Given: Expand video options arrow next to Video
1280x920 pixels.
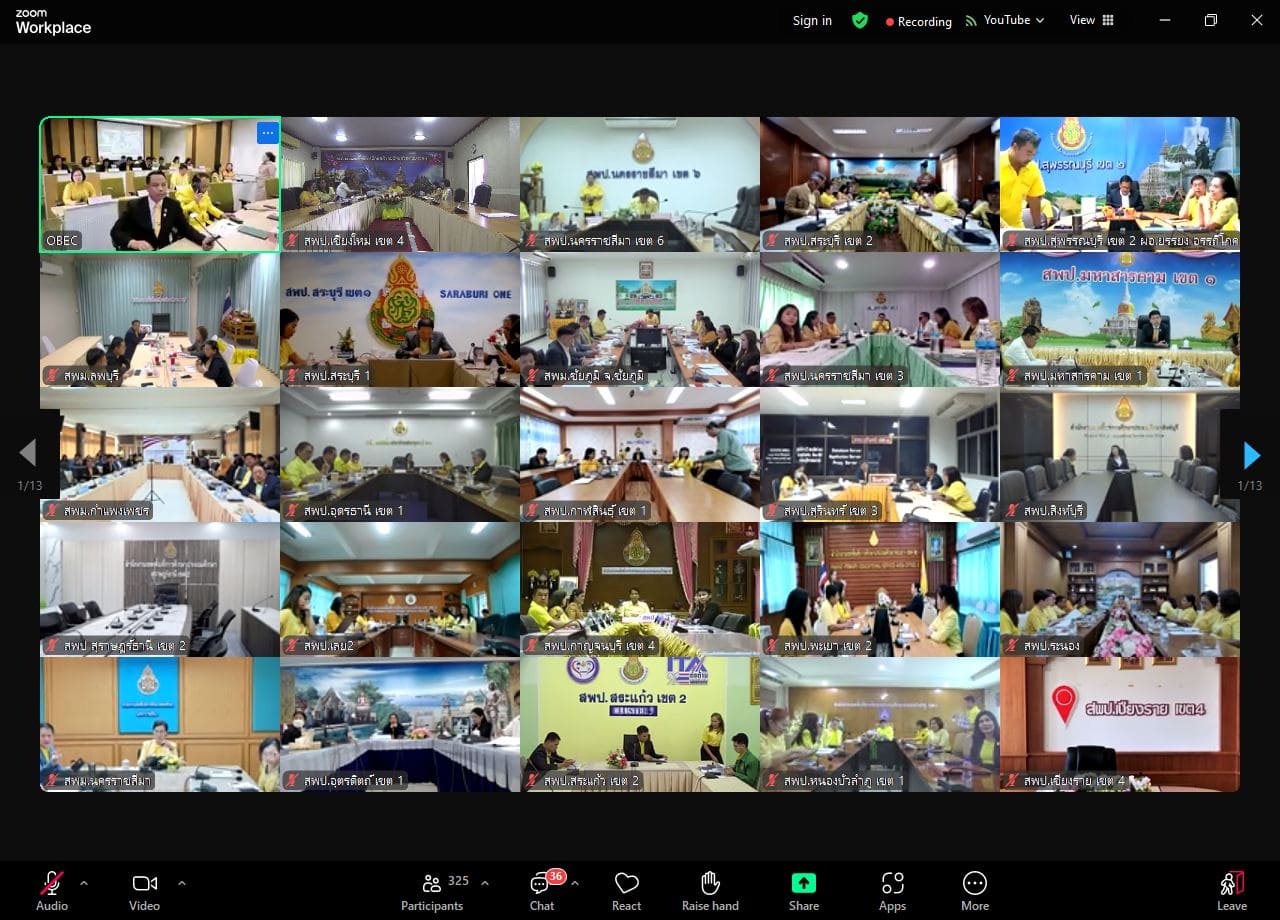Looking at the screenshot, I should click(181, 883).
